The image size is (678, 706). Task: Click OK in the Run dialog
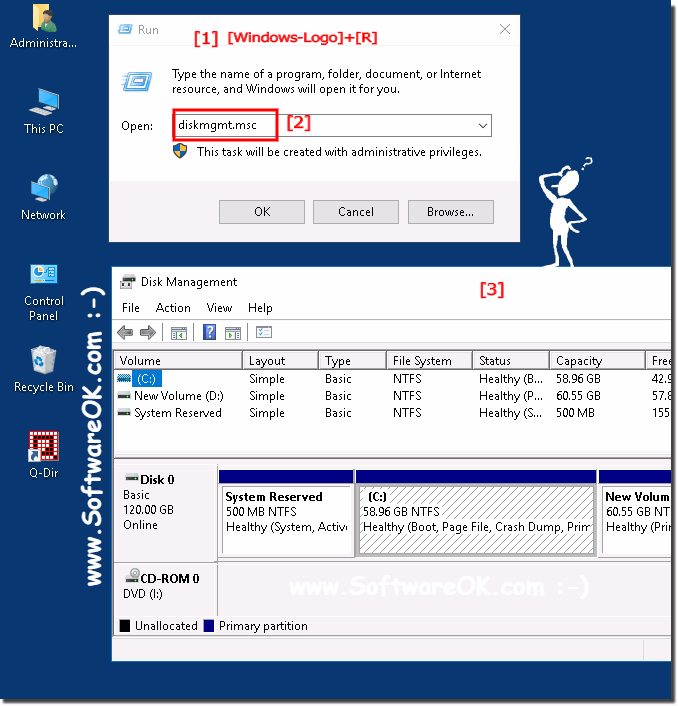pos(262,212)
